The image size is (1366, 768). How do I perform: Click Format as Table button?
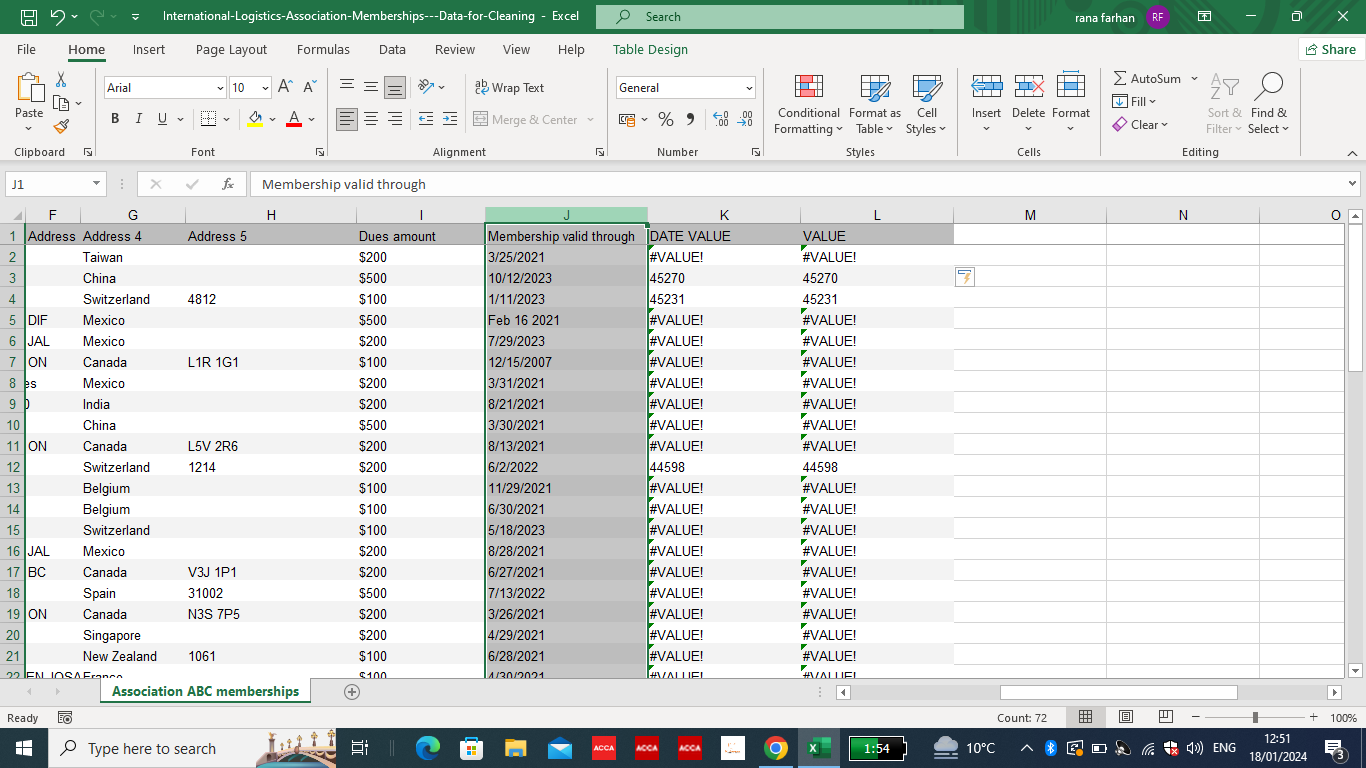tap(875, 104)
